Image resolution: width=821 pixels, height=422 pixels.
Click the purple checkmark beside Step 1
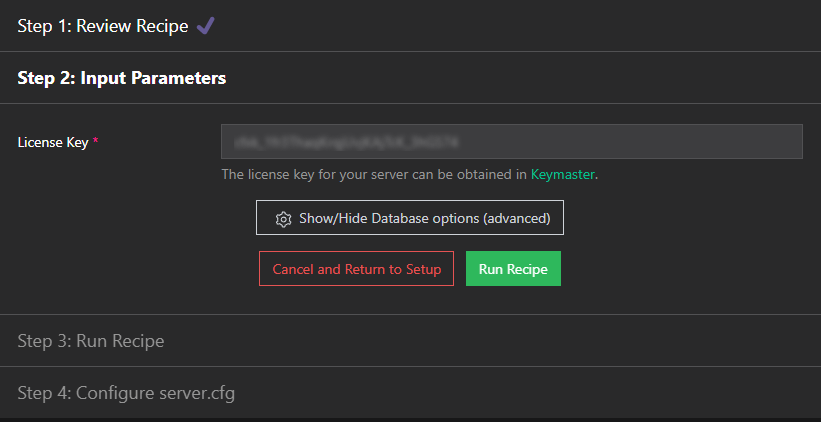point(205,27)
